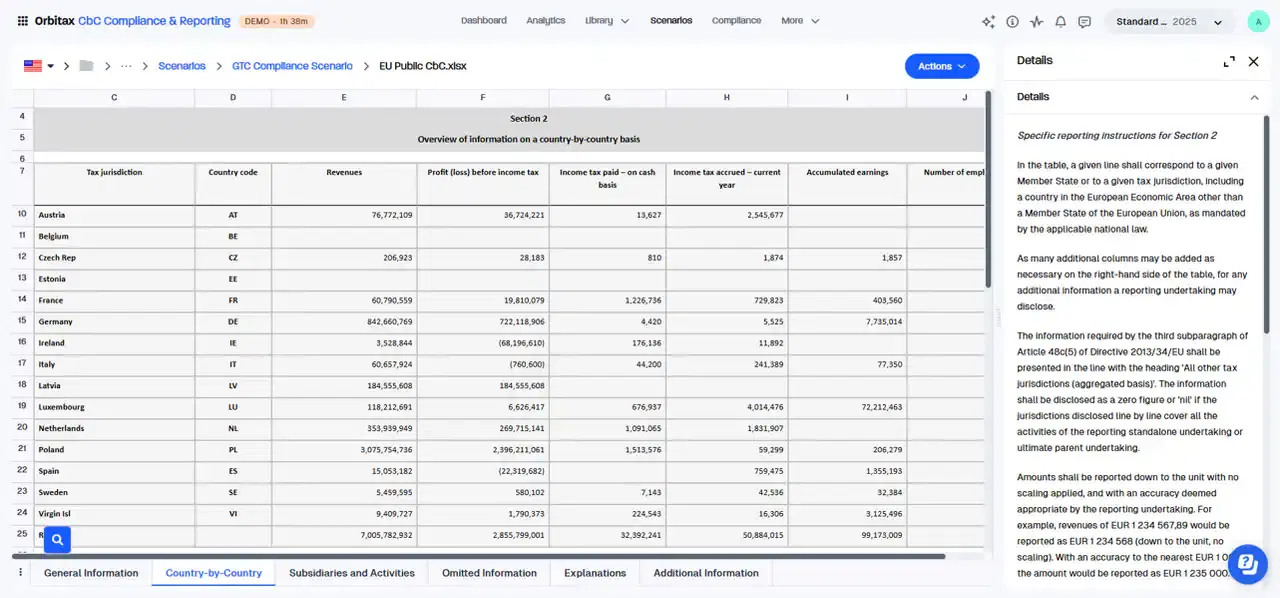Collapse the Details section chevron
Screen dimensions: 1280x598
(1254, 97)
